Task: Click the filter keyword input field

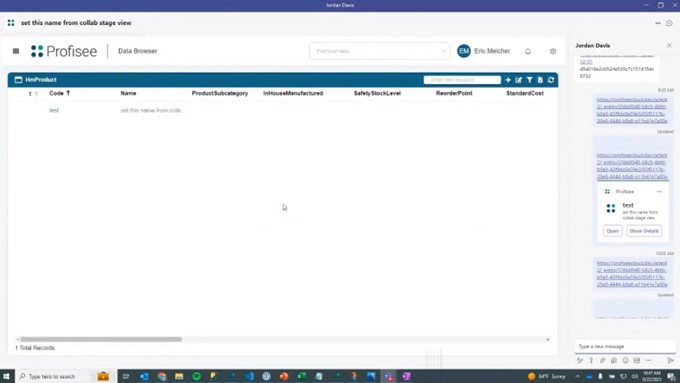Action: (x=462, y=80)
